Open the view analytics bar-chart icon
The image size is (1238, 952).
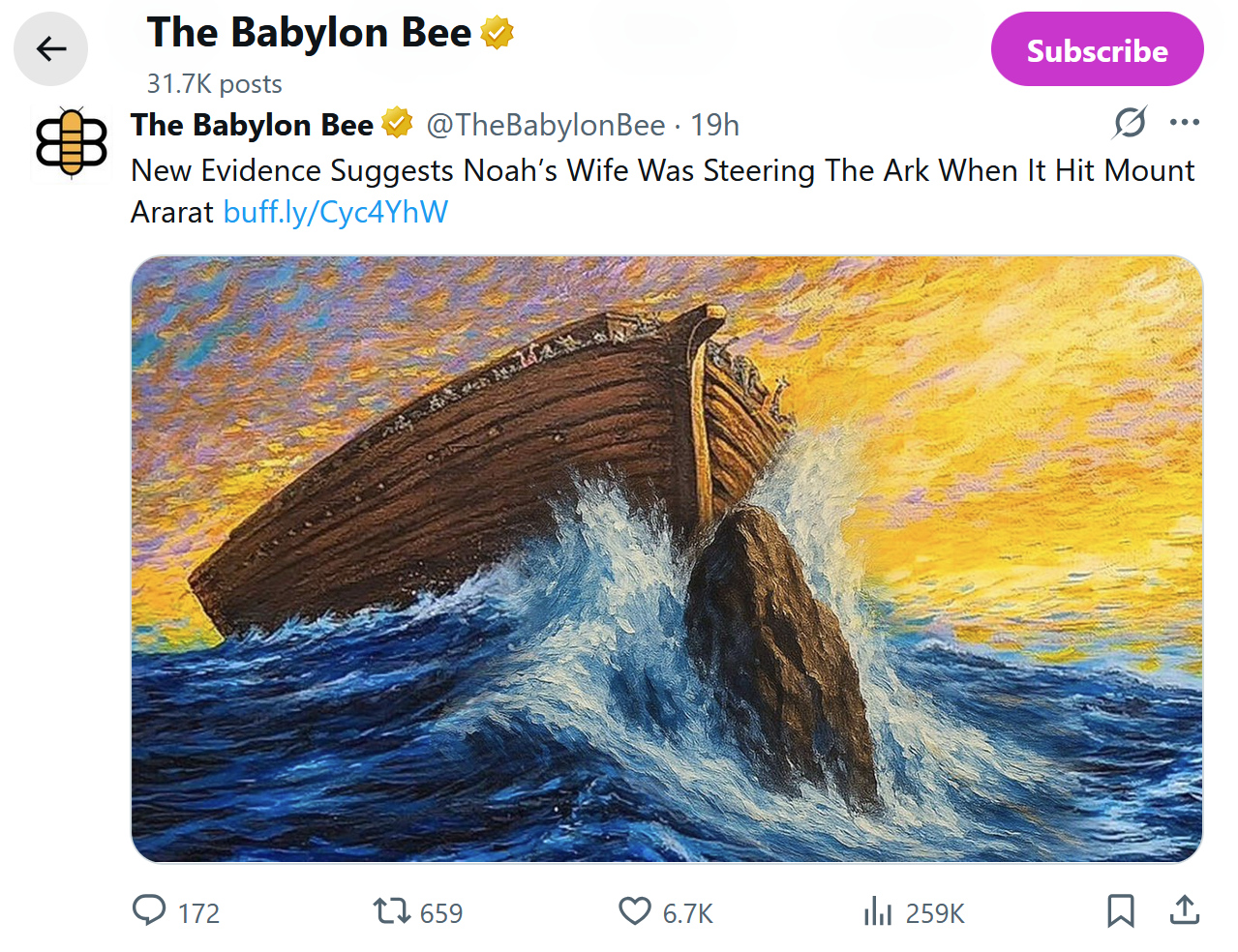877,911
